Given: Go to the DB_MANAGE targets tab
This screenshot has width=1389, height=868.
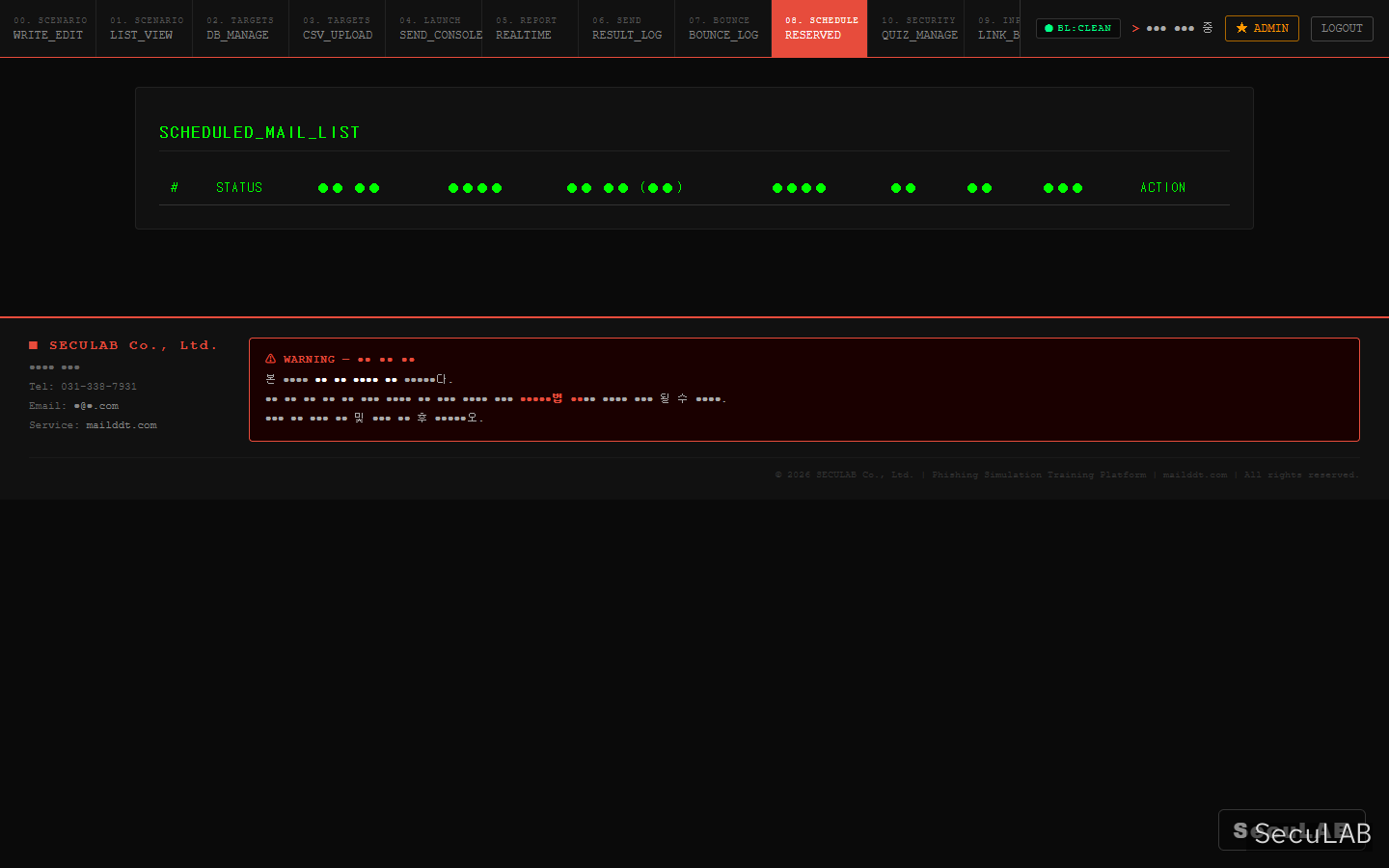Looking at the screenshot, I should click(241, 29).
